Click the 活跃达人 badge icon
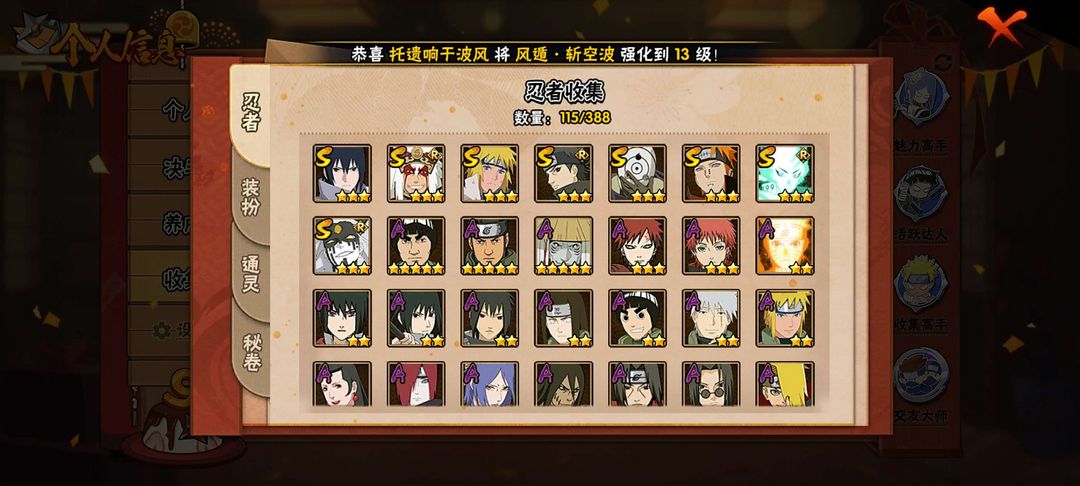This screenshot has height=486, width=1080. point(921,193)
